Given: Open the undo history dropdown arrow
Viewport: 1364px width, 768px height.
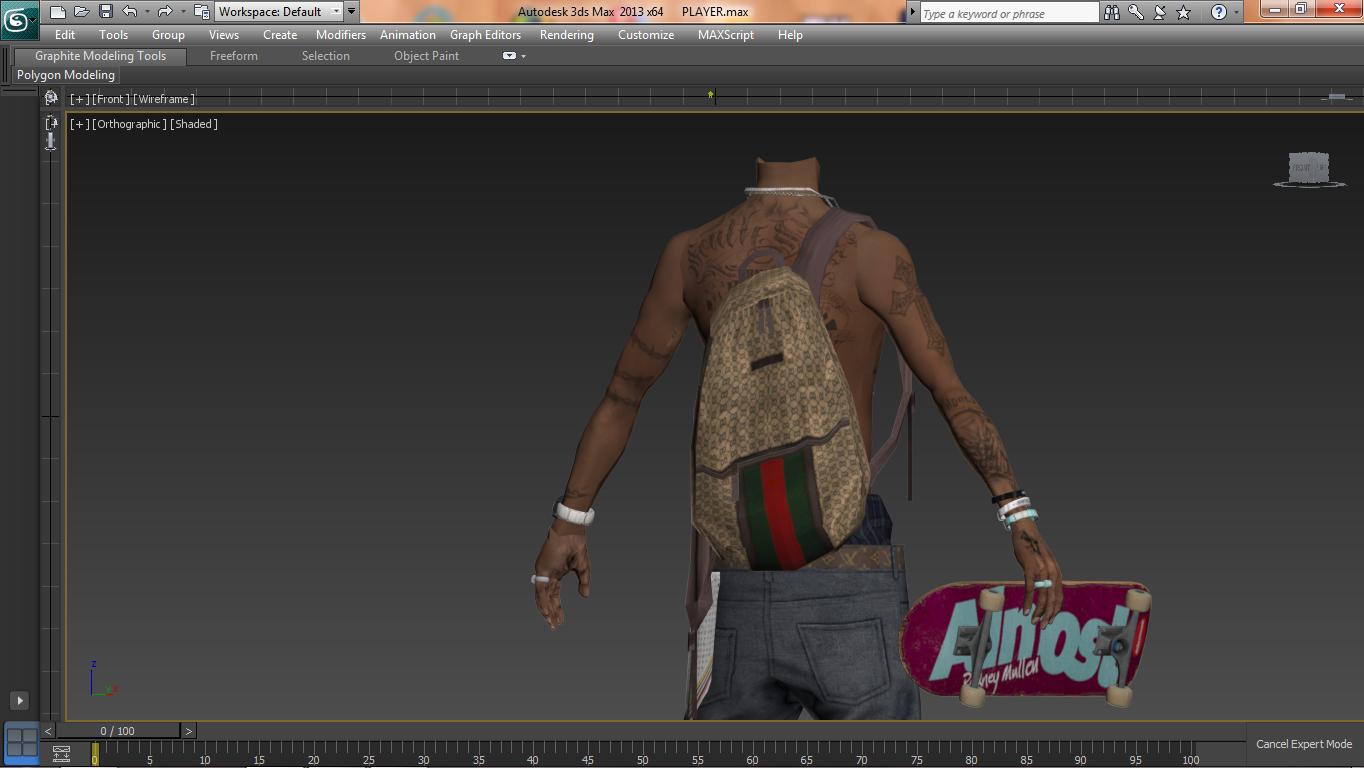Looking at the screenshot, I should pyautogui.click(x=147, y=12).
